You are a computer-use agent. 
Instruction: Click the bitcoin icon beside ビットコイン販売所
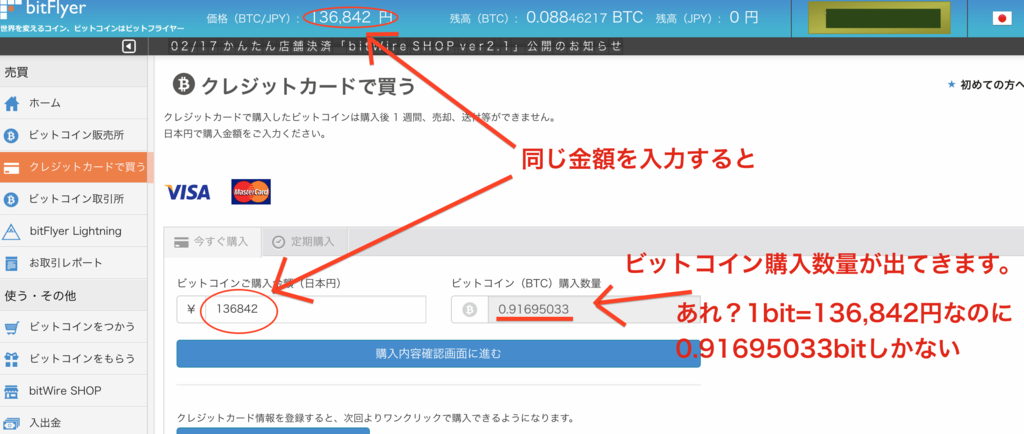tap(11, 135)
